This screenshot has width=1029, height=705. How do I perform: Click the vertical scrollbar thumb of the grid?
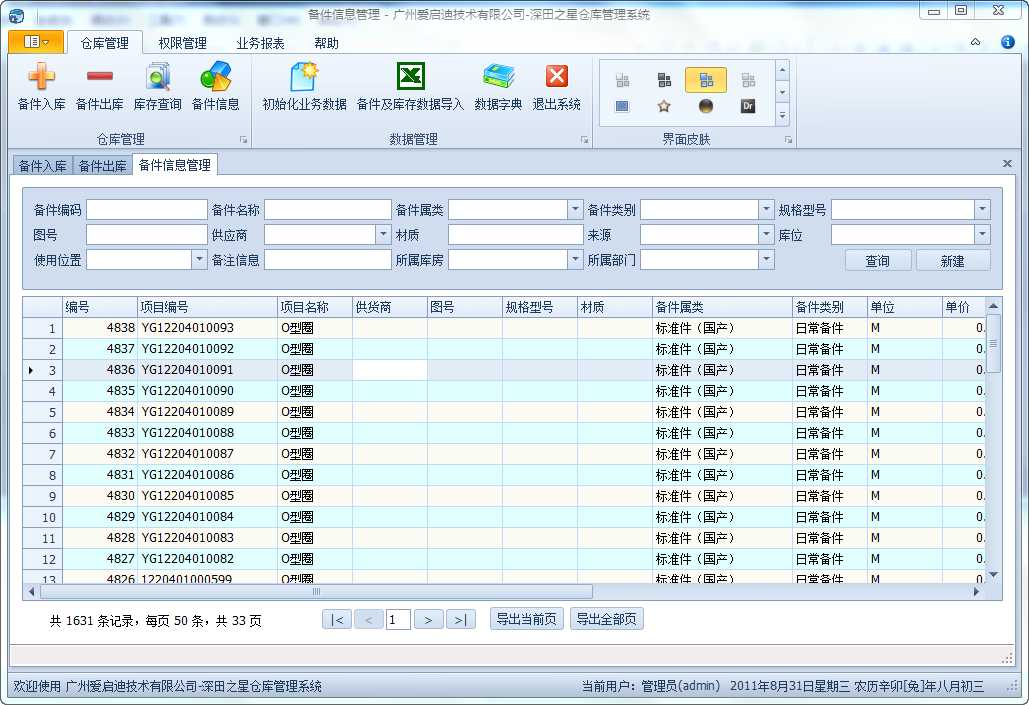click(x=993, y=343)
